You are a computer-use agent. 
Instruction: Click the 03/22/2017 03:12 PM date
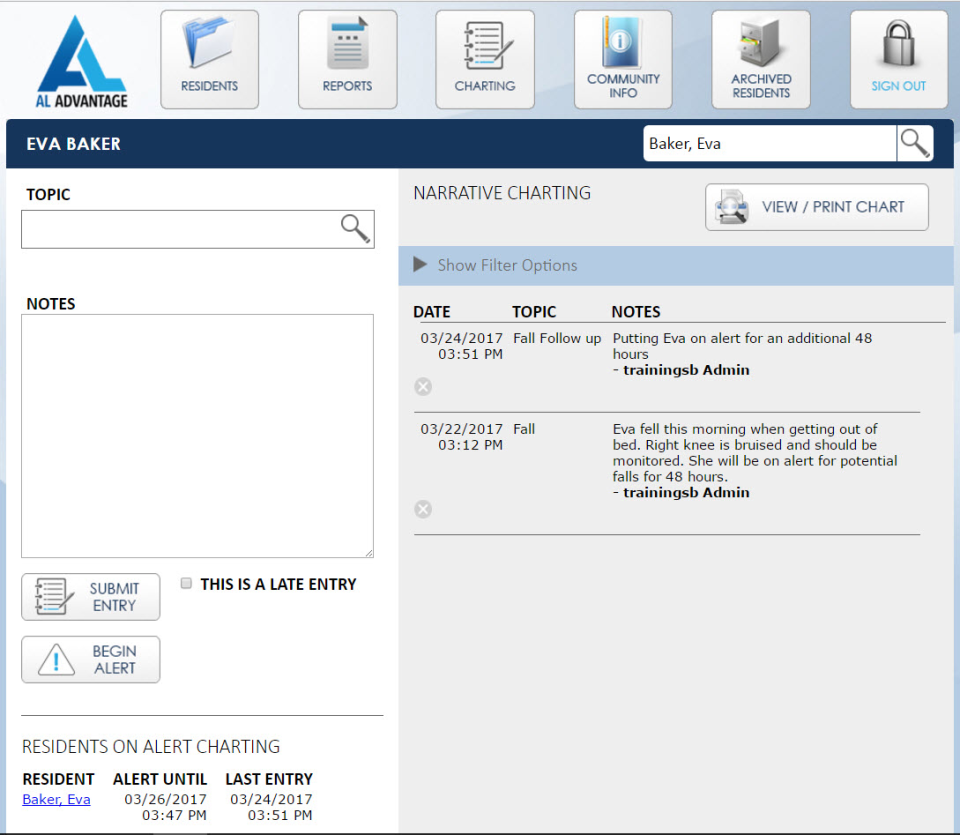tap(462, 436)
